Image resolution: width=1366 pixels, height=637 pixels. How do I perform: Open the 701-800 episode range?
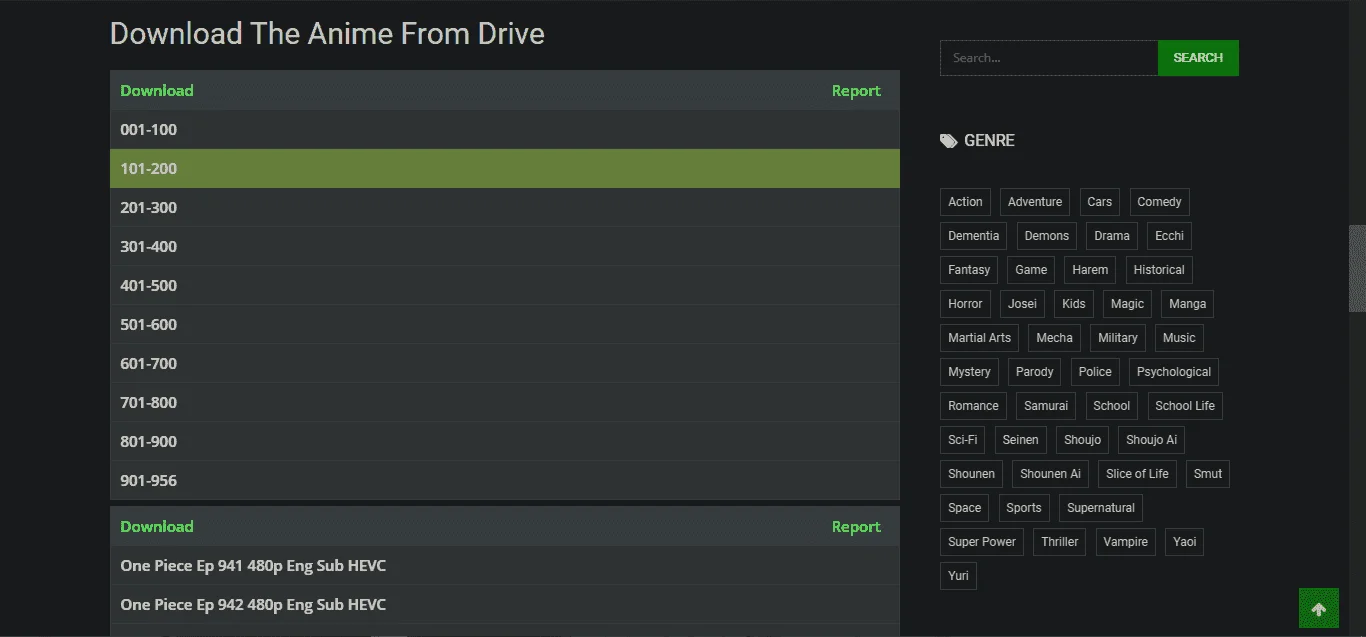click(x=505, y=403)
